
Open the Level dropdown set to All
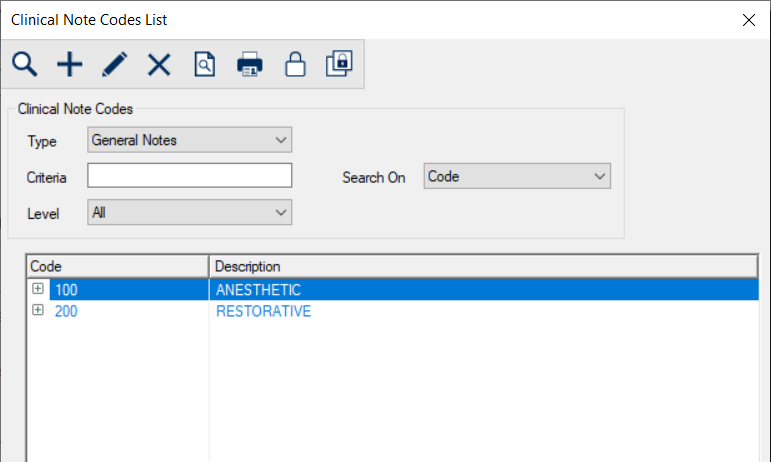[189, 212]
